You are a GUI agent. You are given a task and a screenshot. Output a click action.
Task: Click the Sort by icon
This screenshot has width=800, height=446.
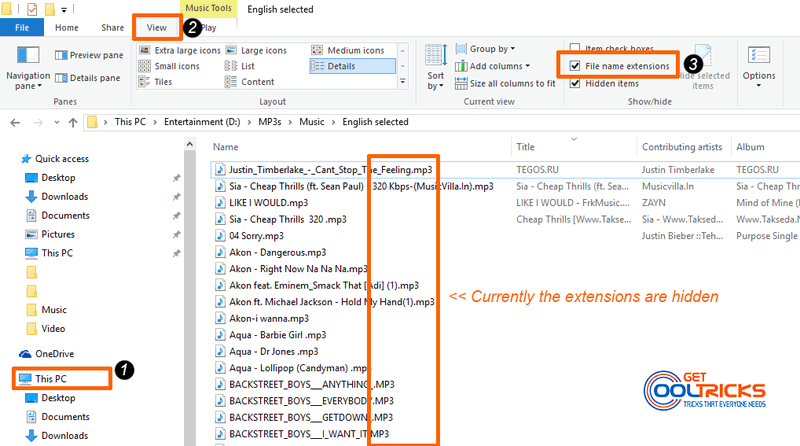pyautogui.click(x=436, y=67)
